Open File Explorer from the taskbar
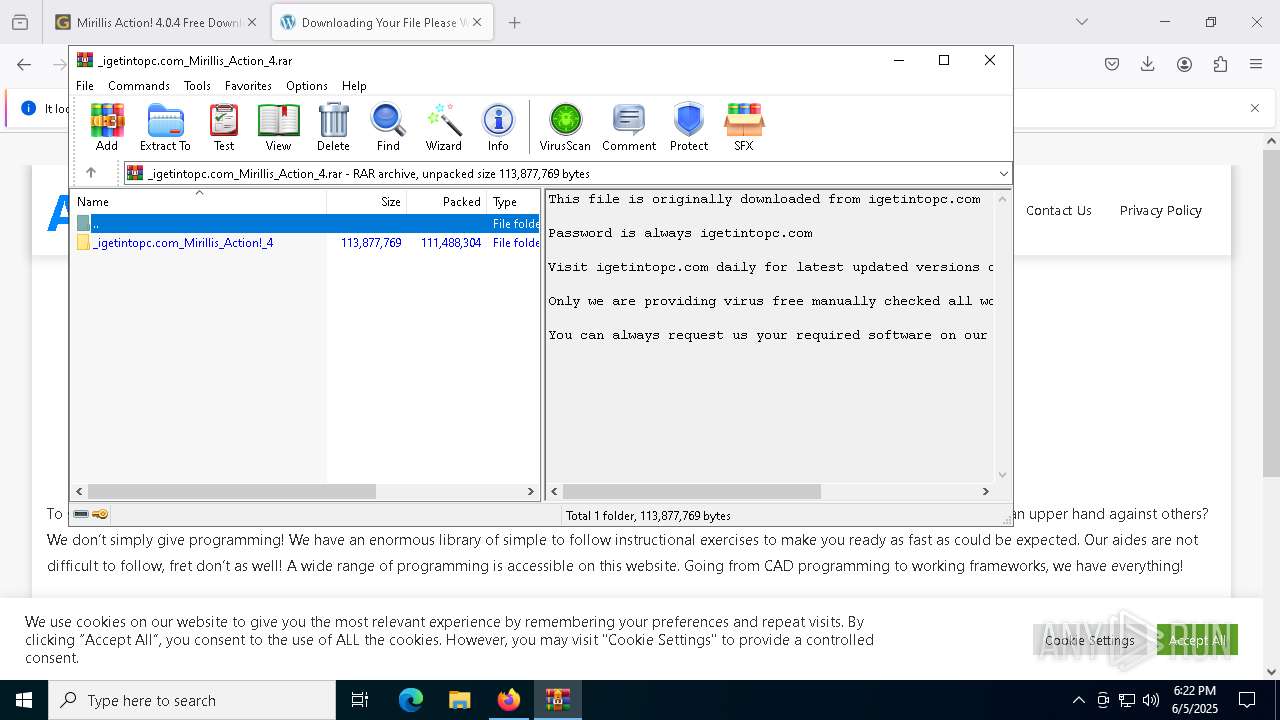The image size is (1280, 720). 460,700
